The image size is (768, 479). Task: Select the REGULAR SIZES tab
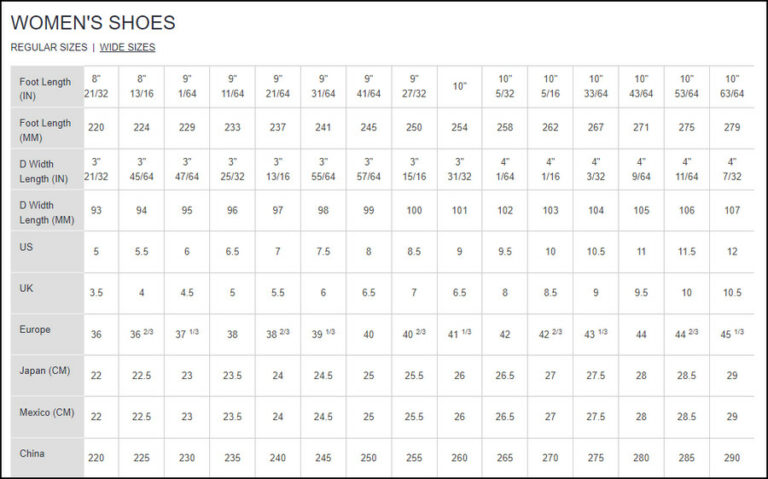(x=48, y=47)
